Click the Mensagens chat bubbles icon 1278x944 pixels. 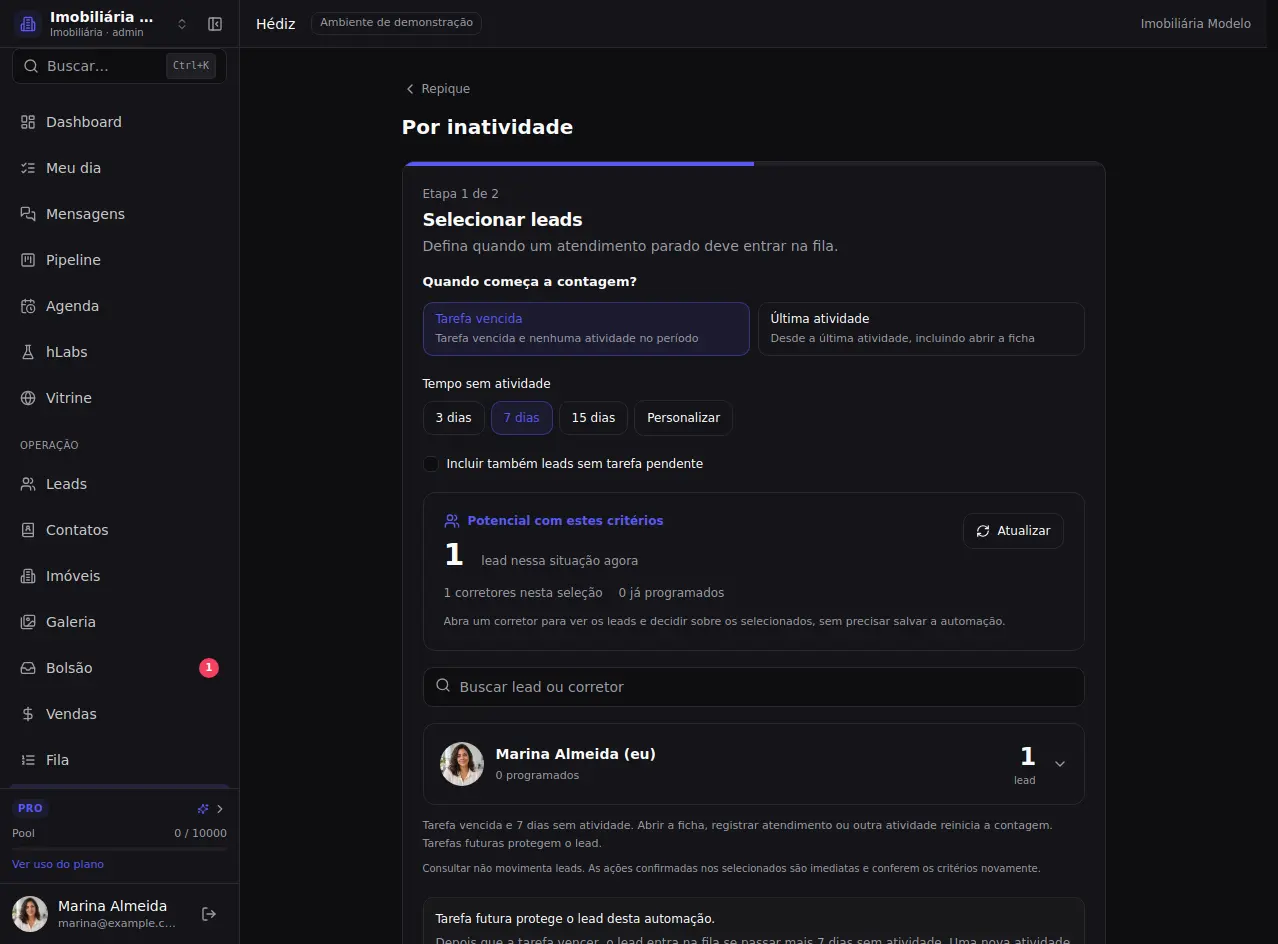click(28, 214)
